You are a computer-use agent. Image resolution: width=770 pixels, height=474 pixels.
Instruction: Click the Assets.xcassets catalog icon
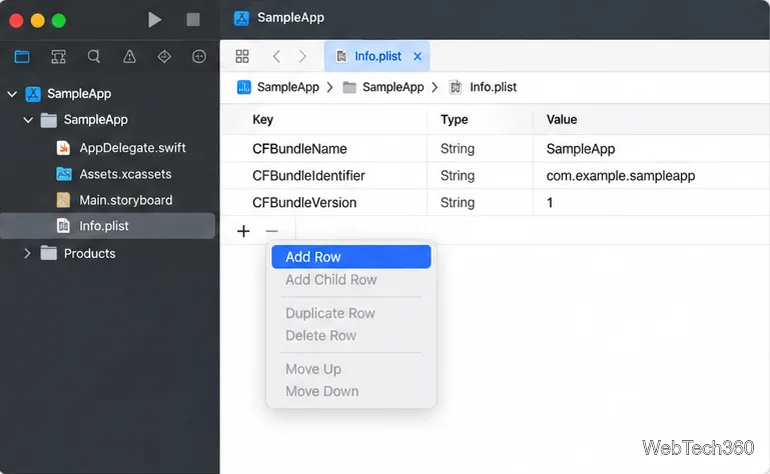point(64,174)
